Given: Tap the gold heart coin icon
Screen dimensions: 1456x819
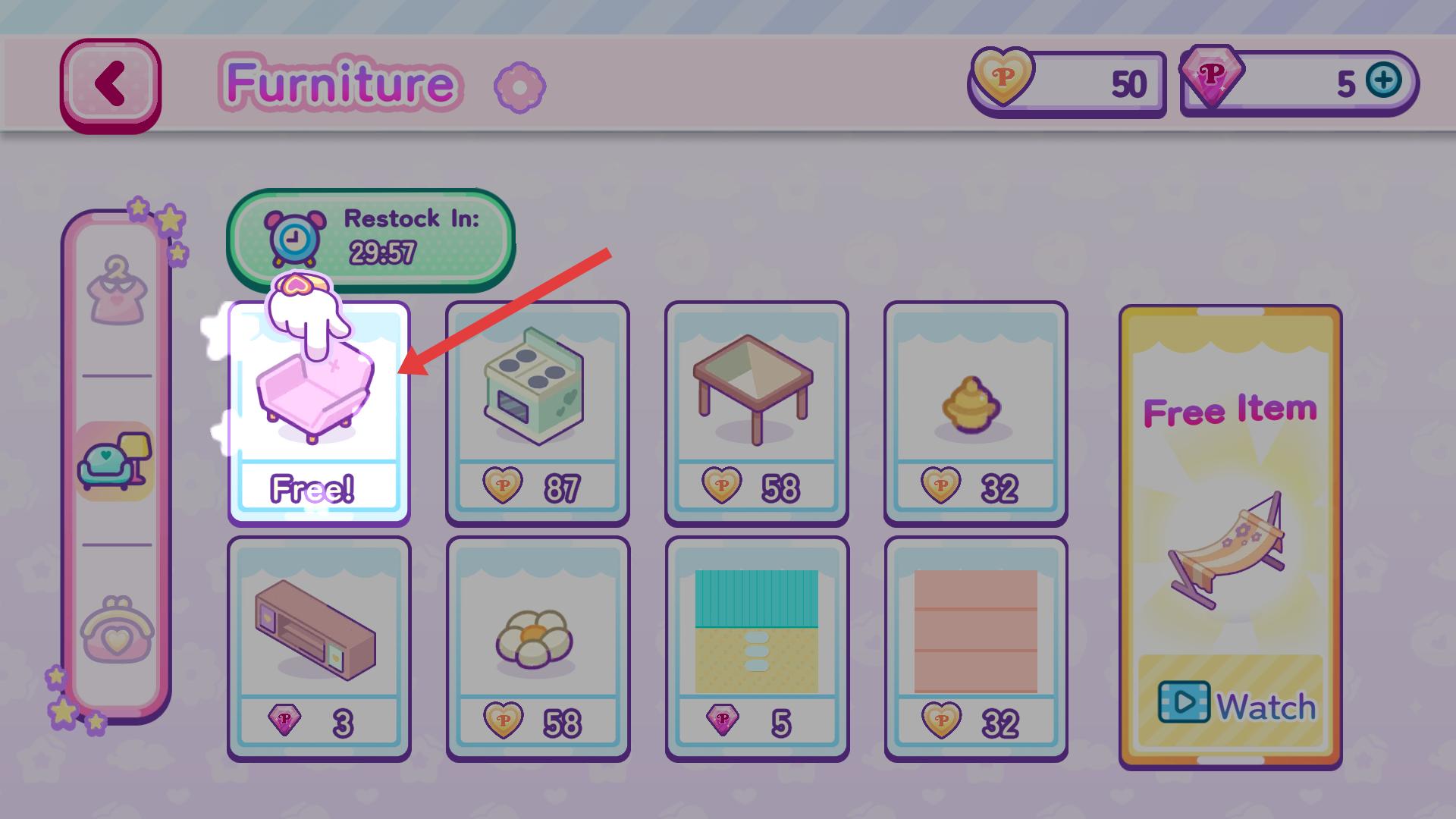Looking at the screenshot, I should 1003,76.
